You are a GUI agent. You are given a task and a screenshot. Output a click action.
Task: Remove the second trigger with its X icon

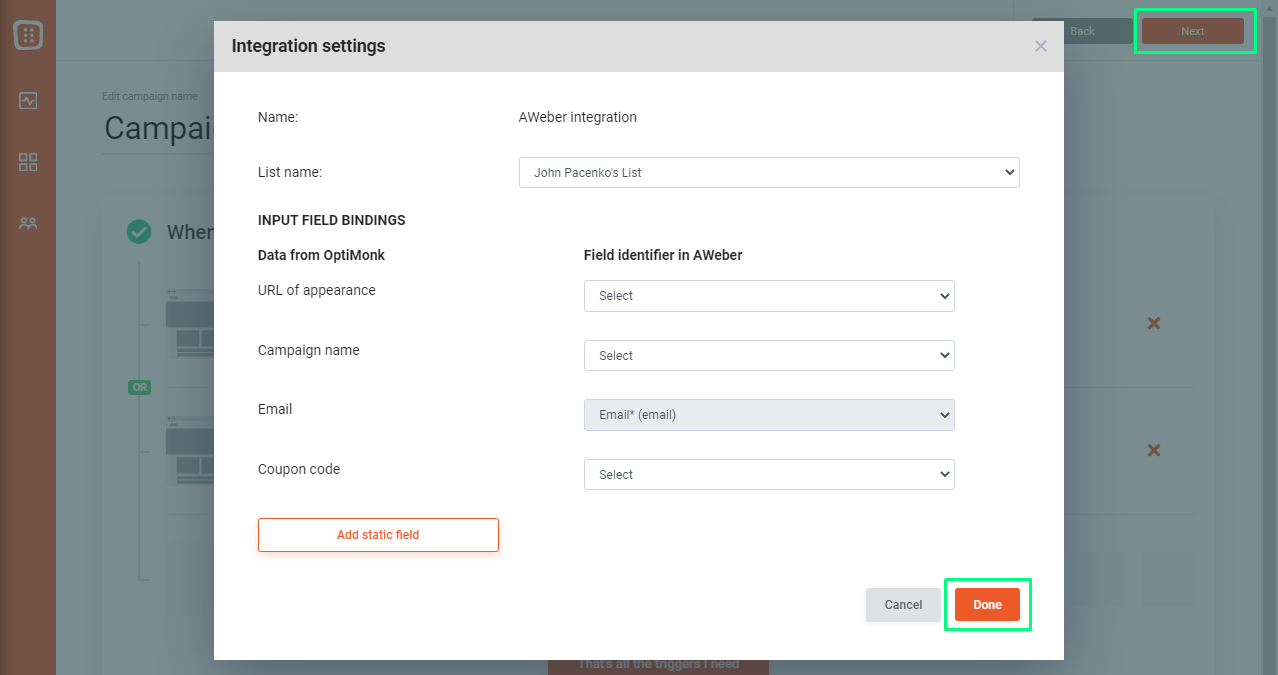click(x=1153, y=451)
